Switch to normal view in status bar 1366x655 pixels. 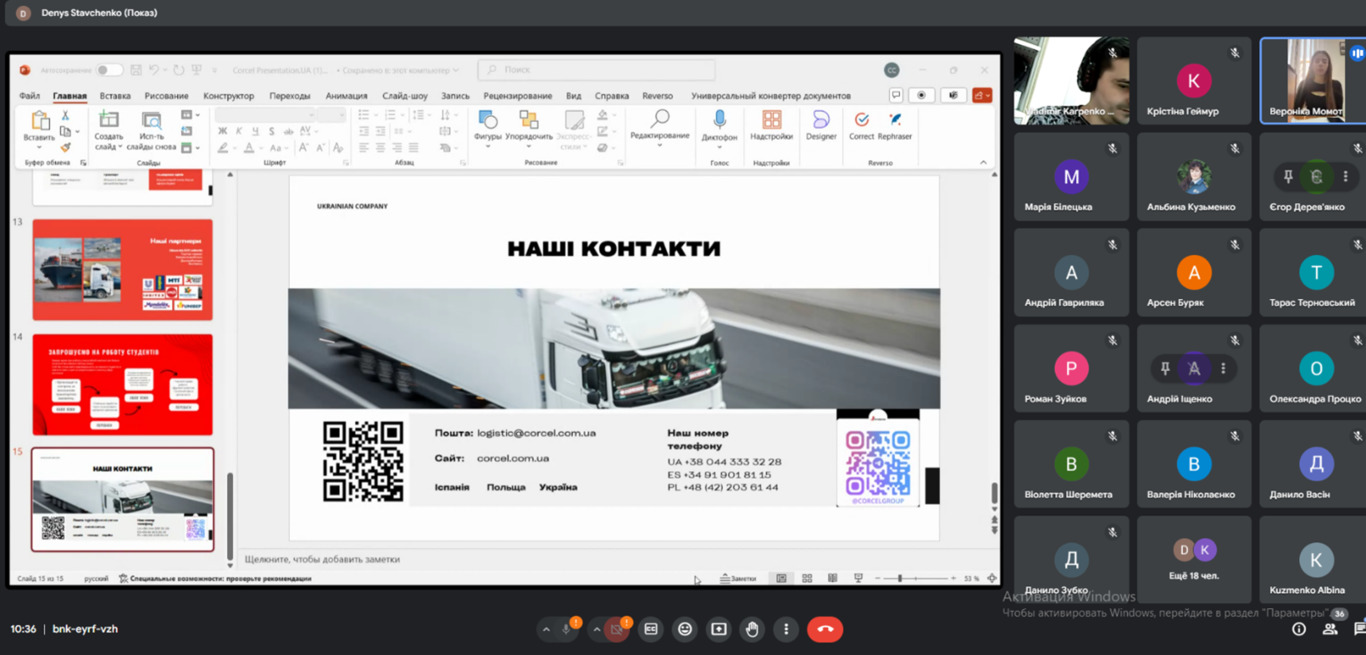(x=782, y=578)
